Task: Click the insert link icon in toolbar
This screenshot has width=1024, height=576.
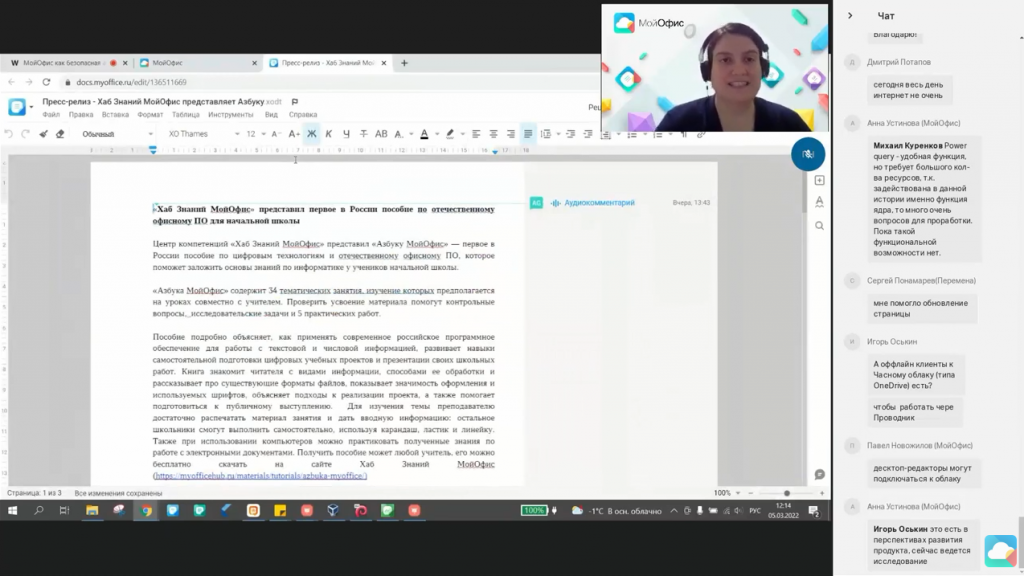Action: (x=701, y=135)
